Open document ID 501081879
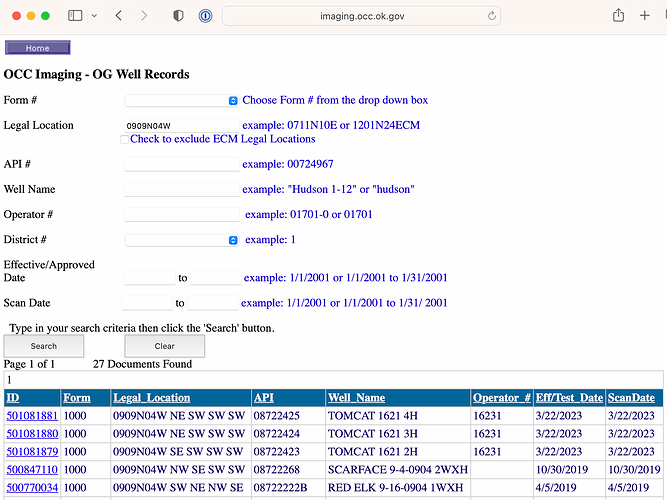This screenshot has width=667, height=500. coord(32,451)
